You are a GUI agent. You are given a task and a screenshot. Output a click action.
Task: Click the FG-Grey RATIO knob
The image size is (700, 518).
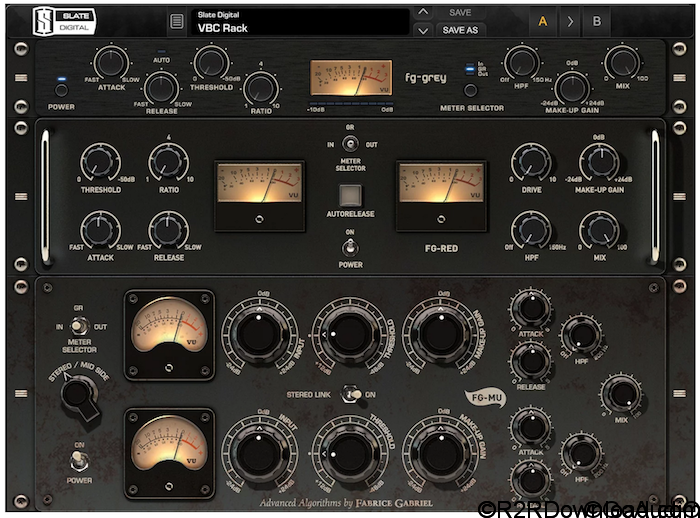261,88
